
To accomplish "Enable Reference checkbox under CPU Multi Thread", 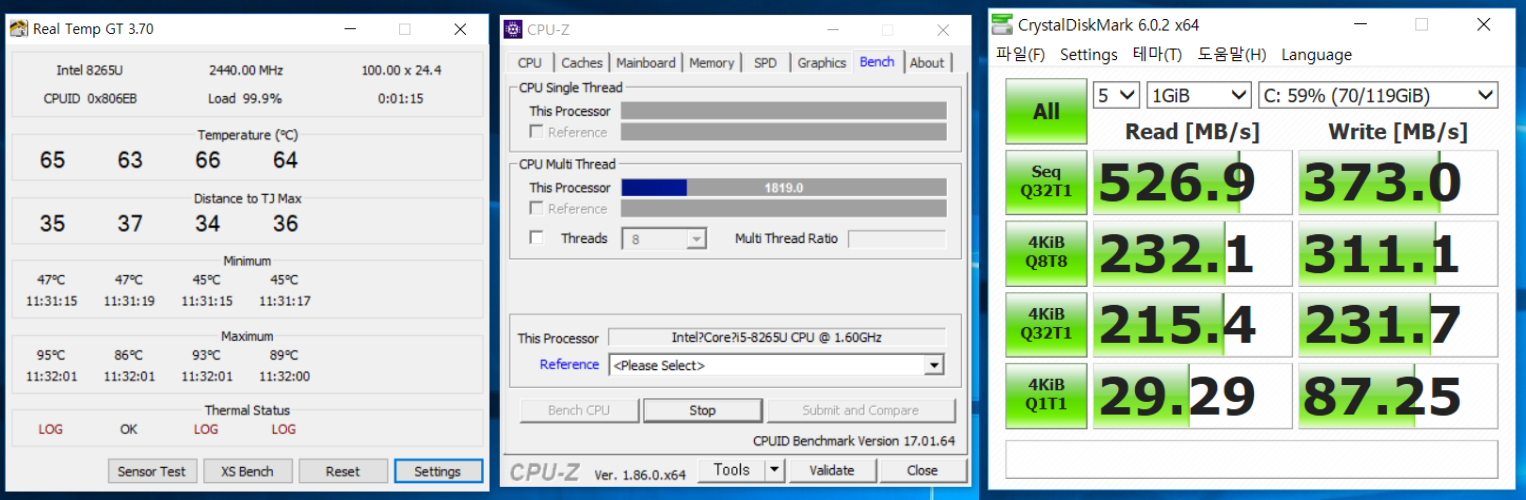I will coord(537,209).
